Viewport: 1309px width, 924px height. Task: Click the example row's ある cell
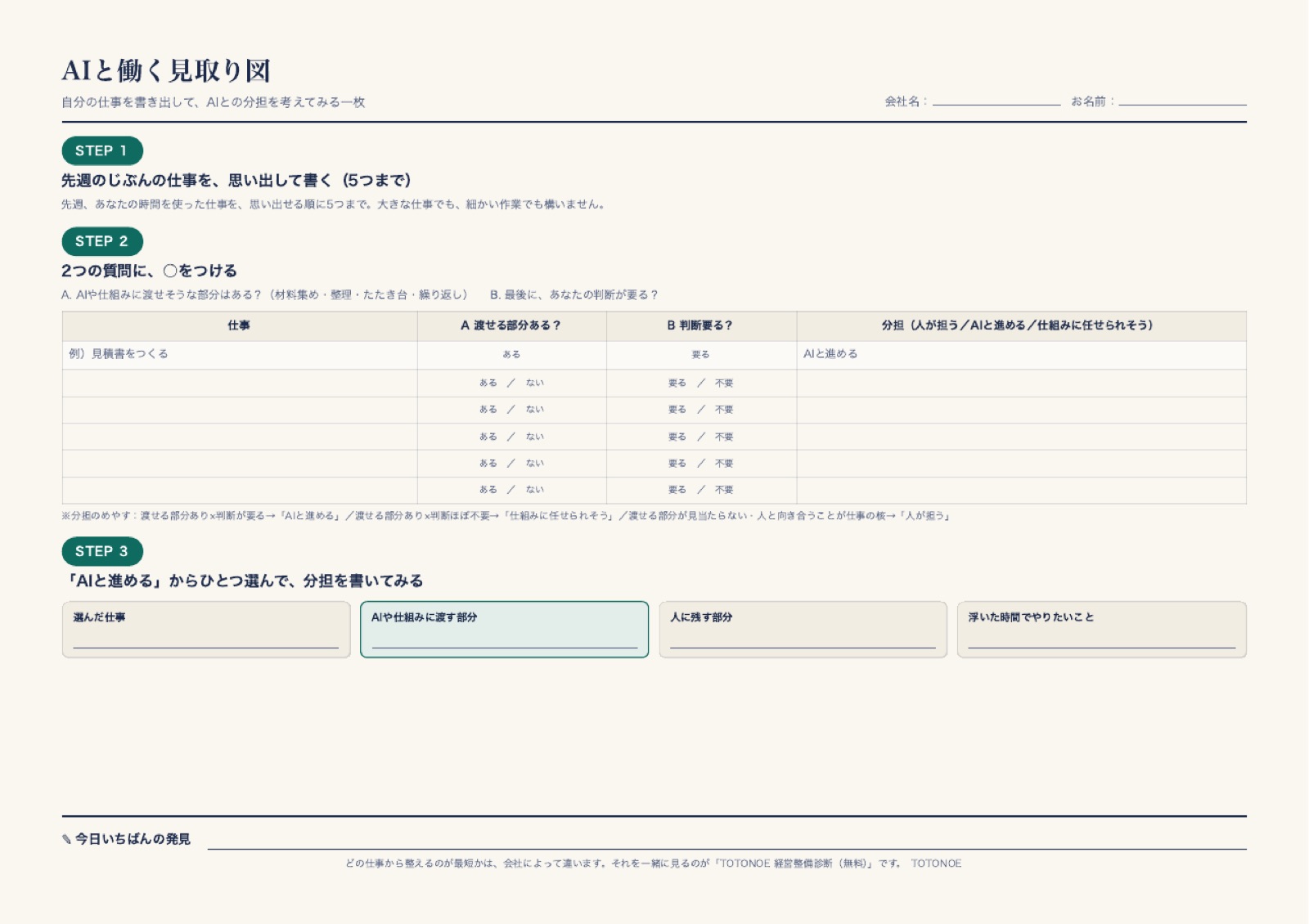coord(511,355)
